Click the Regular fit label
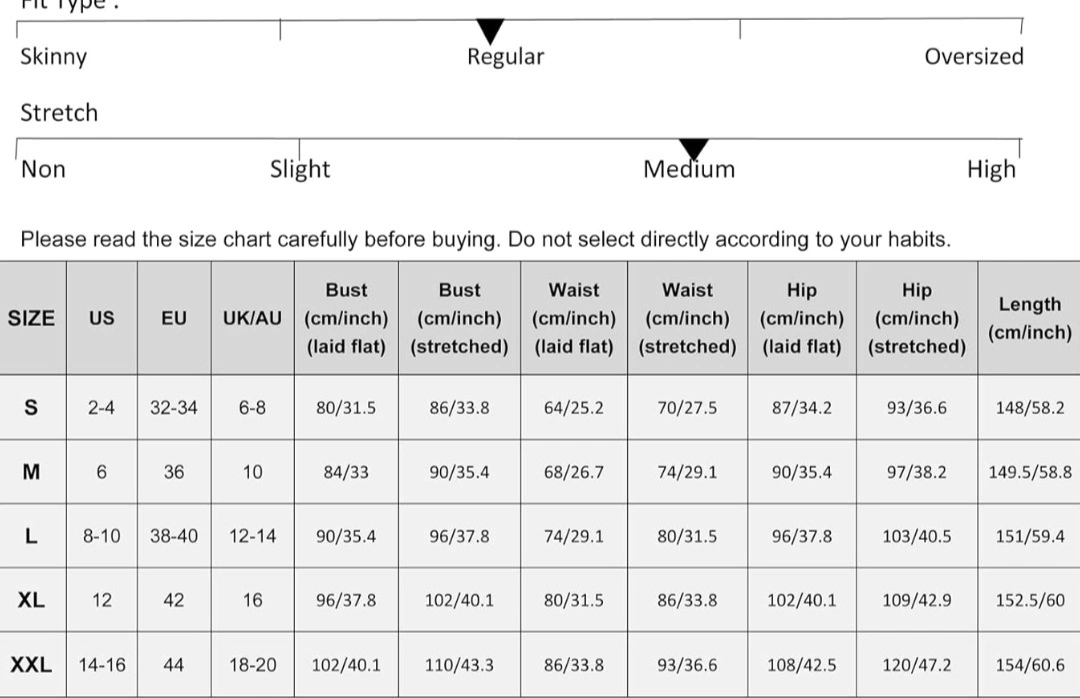 [x=506, y=57]
